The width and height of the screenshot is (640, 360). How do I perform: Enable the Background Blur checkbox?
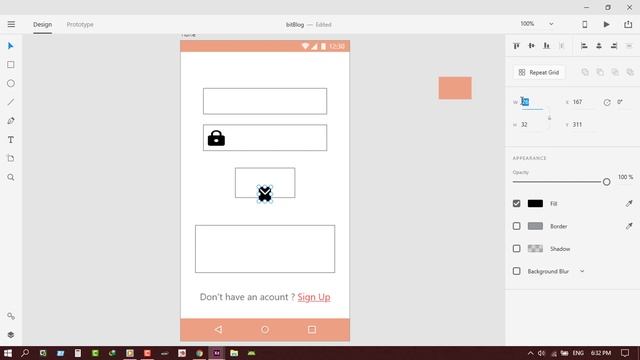pyautogui.click(x=516, y=271)
